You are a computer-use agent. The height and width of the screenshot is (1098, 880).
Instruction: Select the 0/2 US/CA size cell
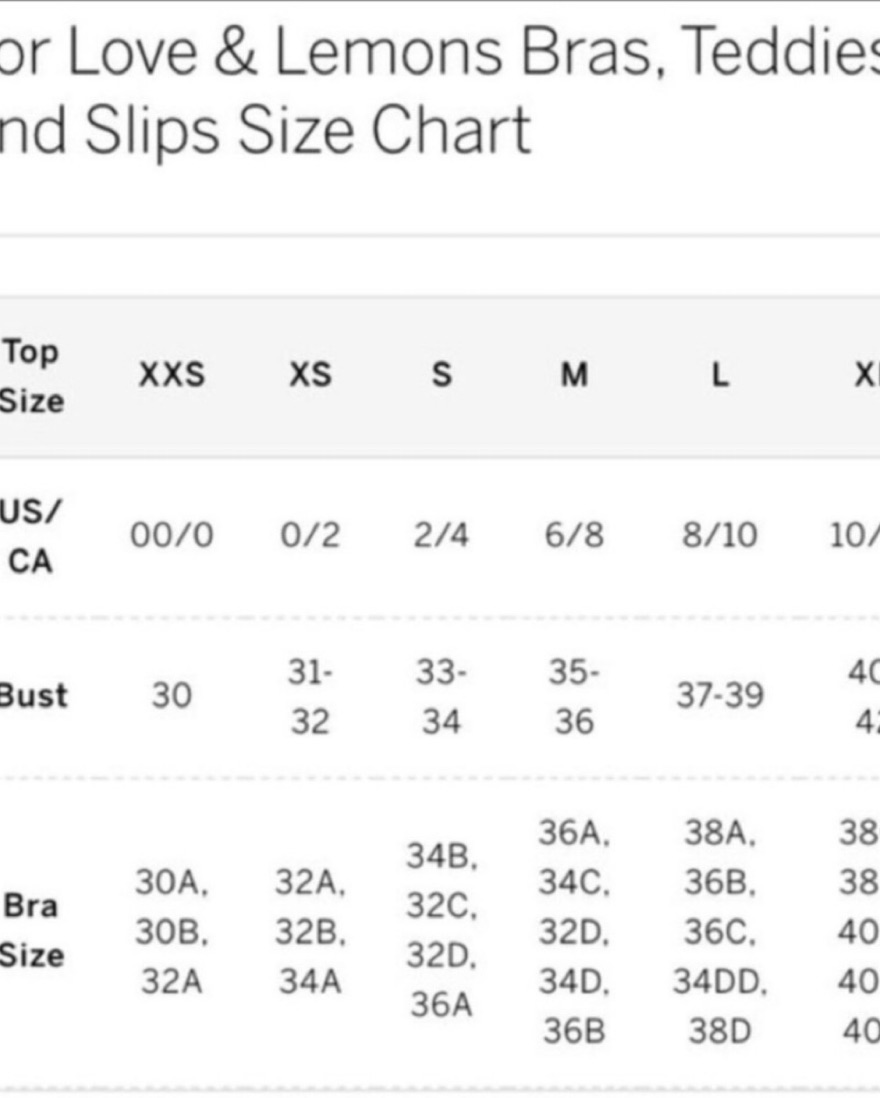click(310, 535)
